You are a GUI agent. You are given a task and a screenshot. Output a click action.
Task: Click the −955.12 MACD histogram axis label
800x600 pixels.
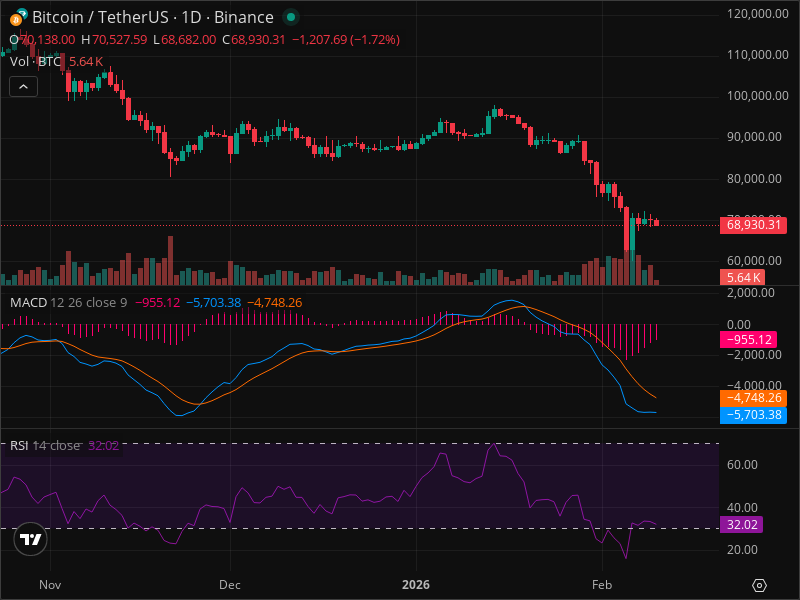pos(748,340)
